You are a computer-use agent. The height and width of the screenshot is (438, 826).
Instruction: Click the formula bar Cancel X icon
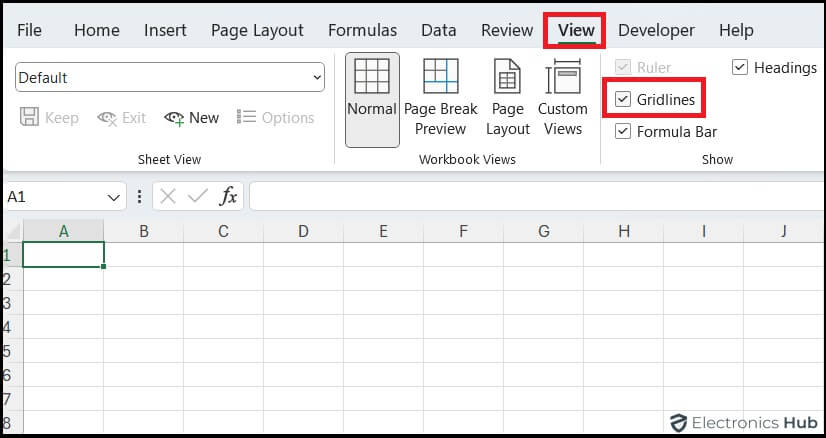tap(168, 196)
